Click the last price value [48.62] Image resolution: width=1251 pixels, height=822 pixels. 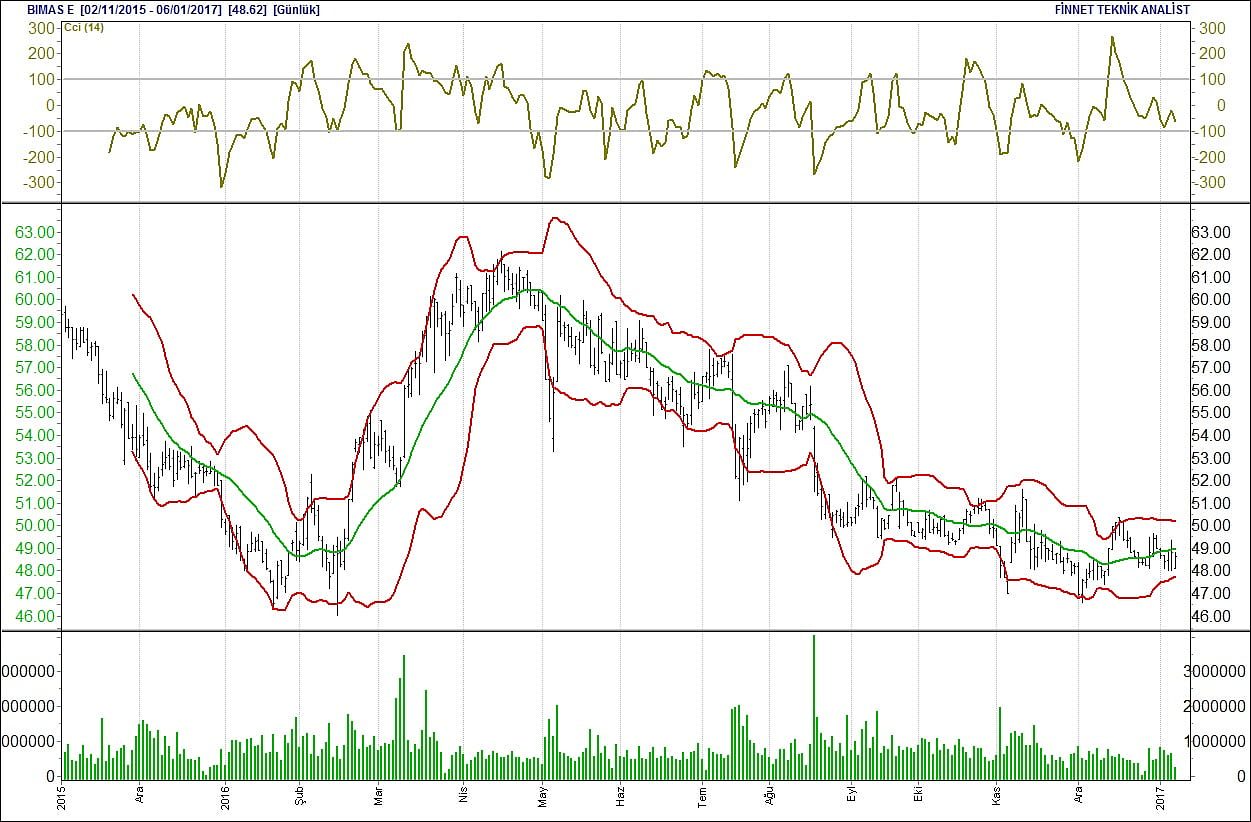tap(247, 8)
